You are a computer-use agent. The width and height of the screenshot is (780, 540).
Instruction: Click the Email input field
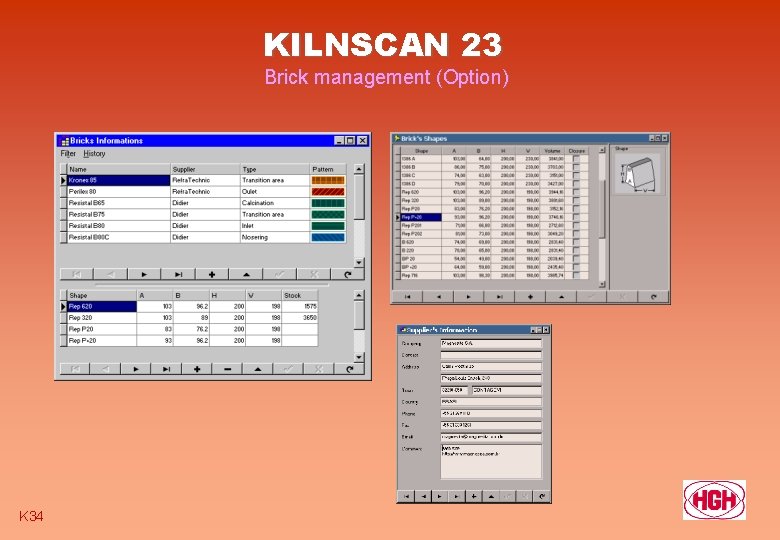coord(491,437)
